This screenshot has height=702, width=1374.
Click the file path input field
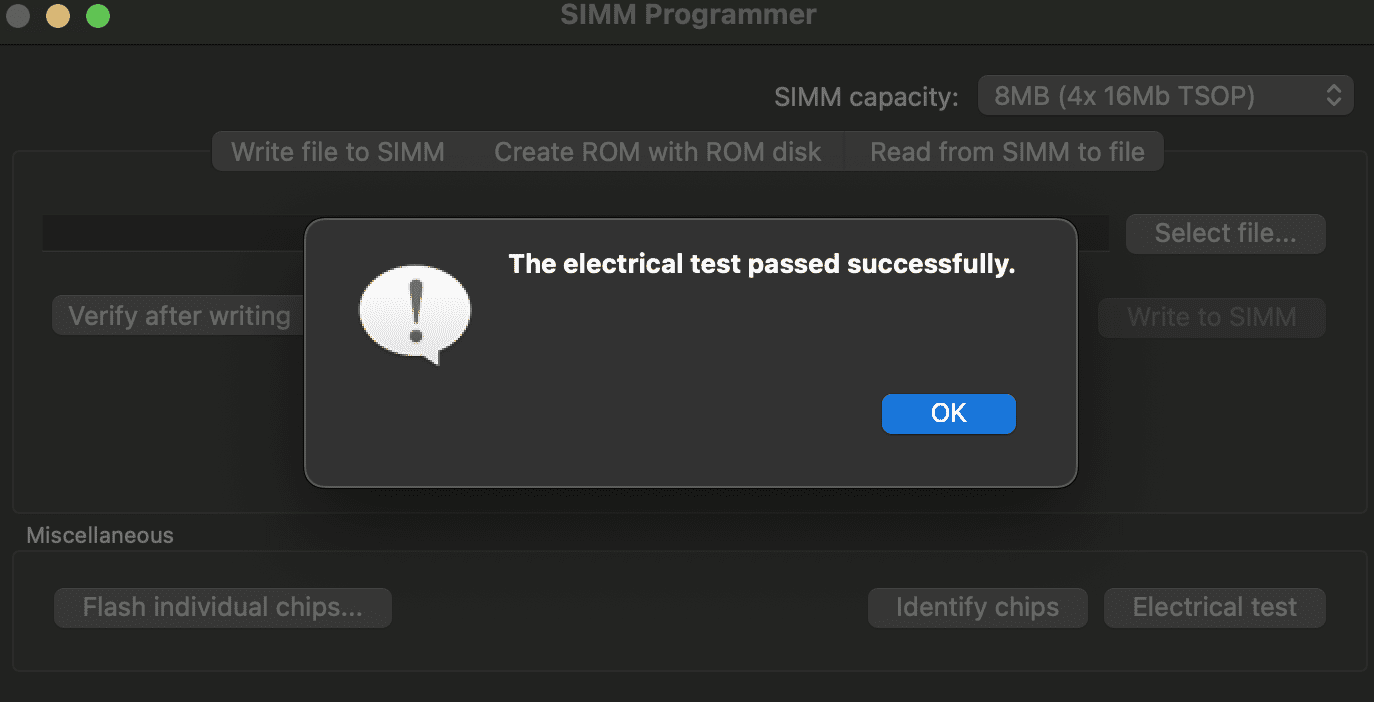pos(170,233)
